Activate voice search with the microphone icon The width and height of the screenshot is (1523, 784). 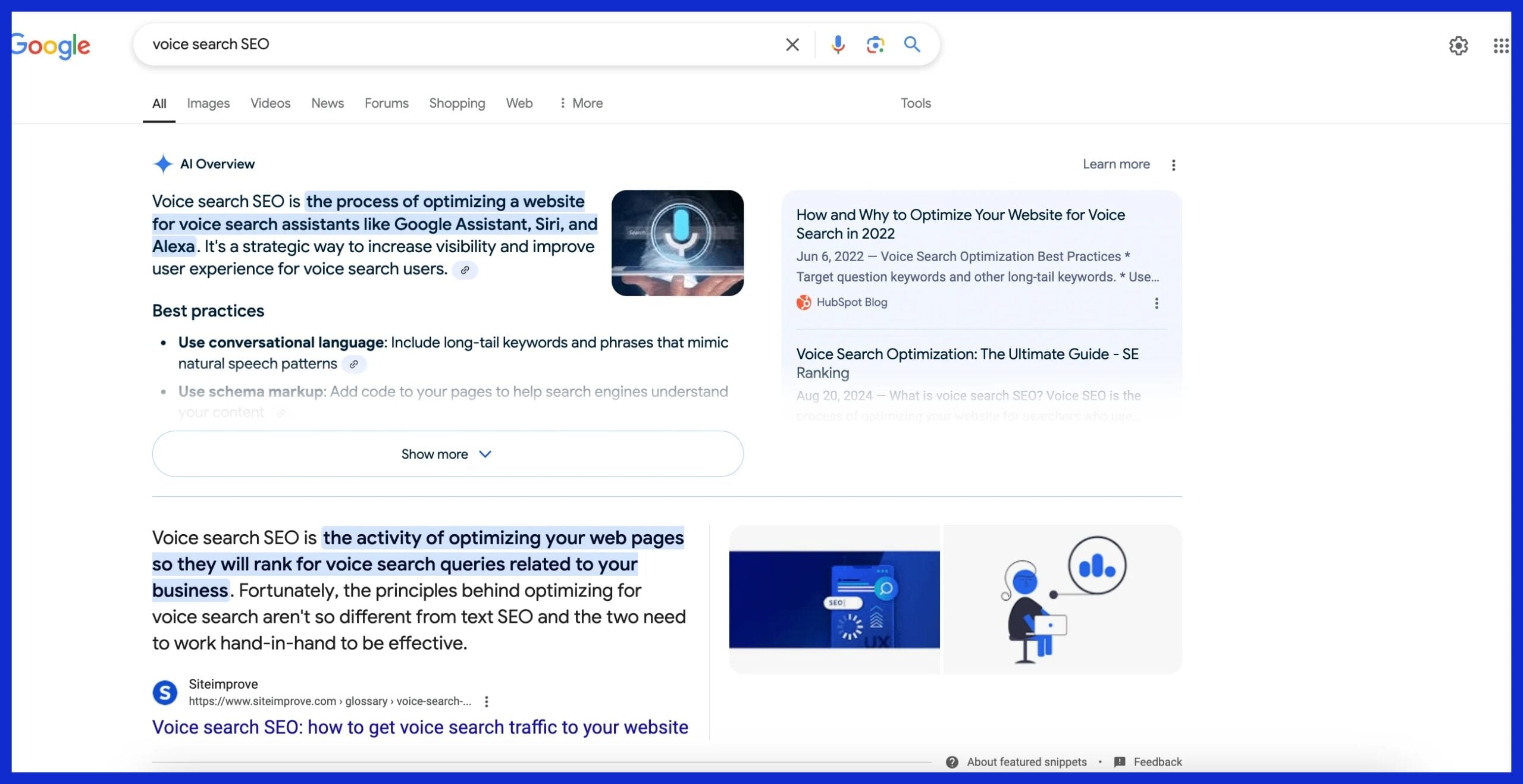click(838, 44)
